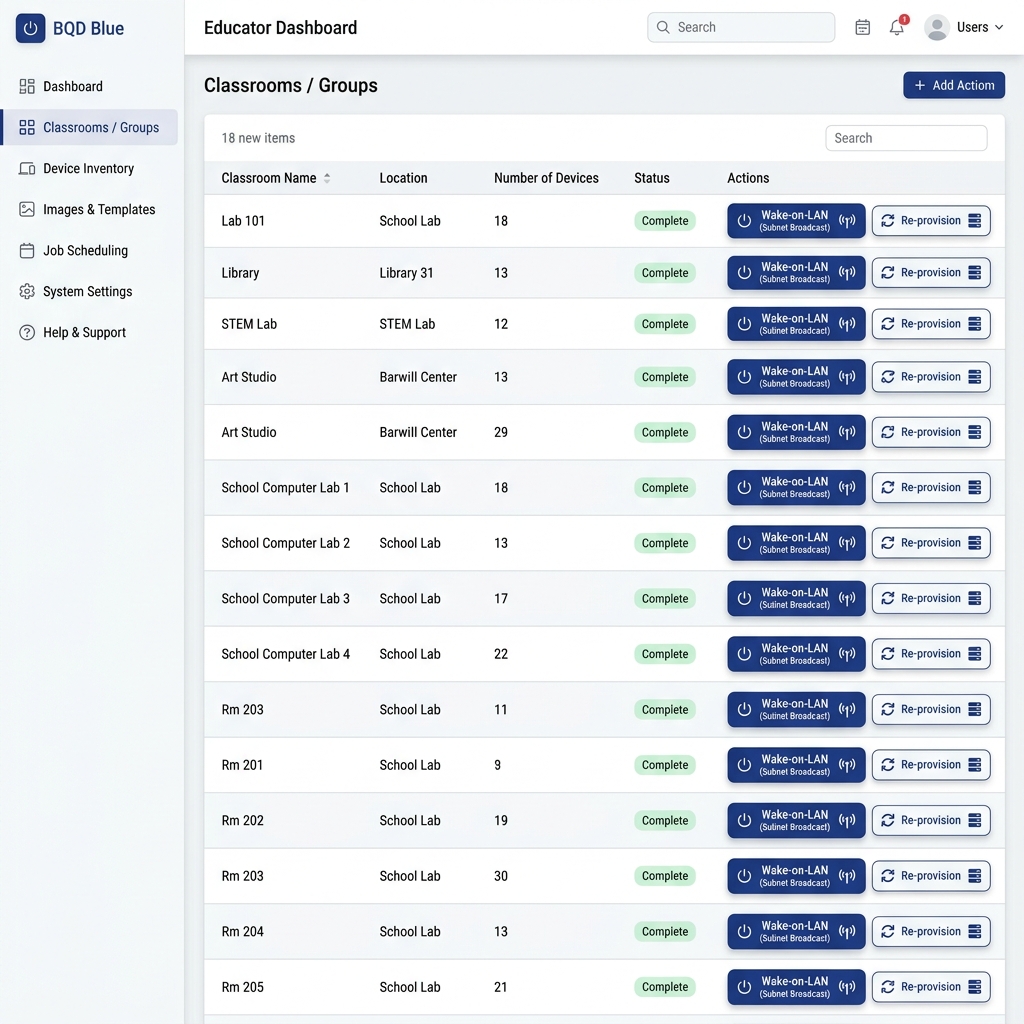Click refresh icon on STEM Lab Re-provision

[x=888, y=324]
